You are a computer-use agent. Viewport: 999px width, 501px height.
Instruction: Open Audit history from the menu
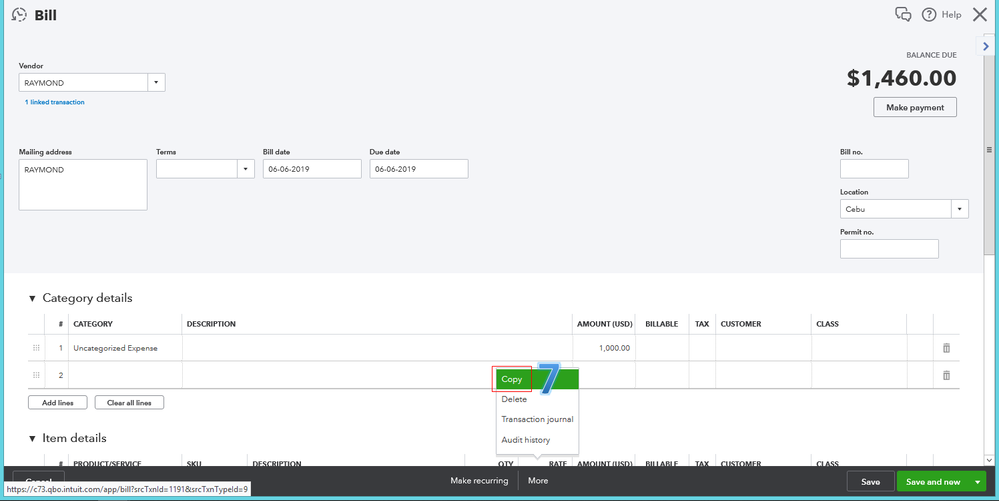[x=526, y=440]
